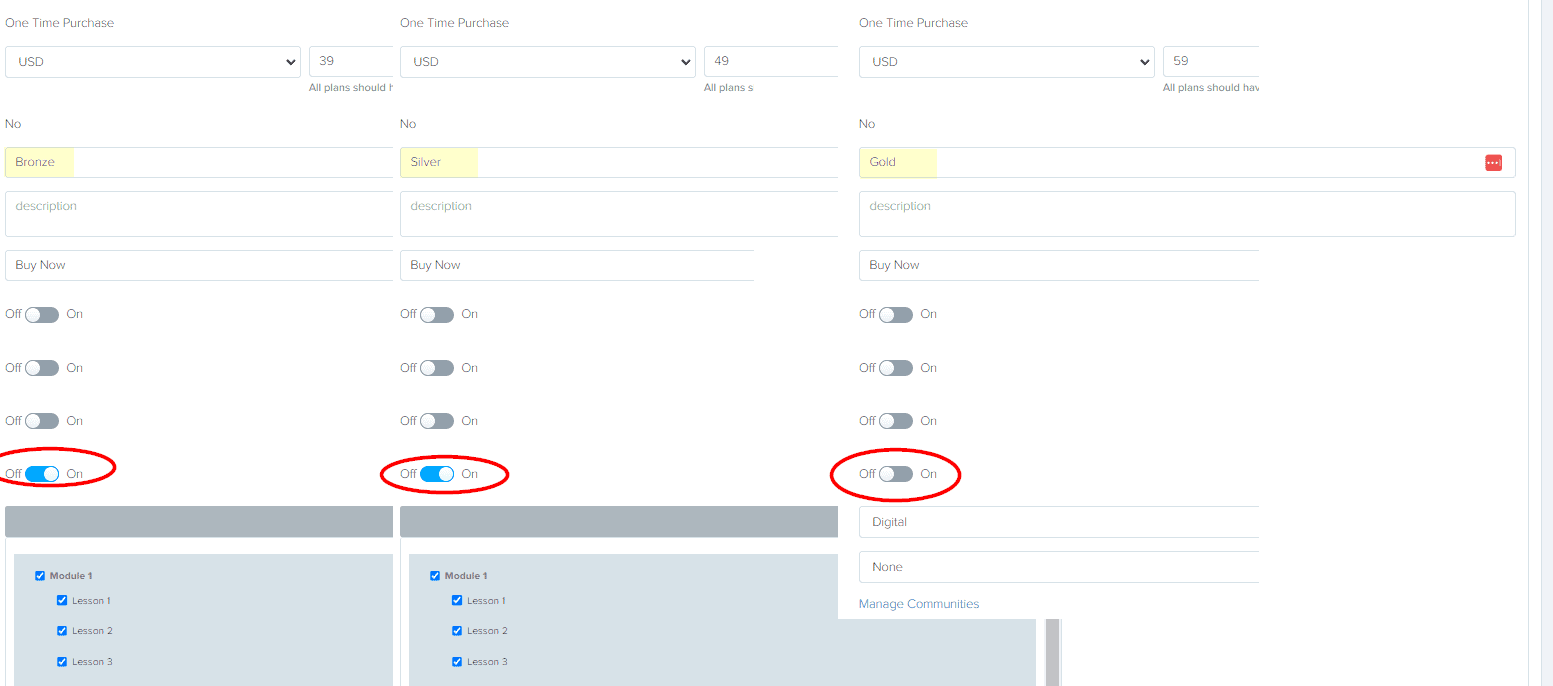
Task: Turn on the first toggle in Bronze column
Action: 41,314
